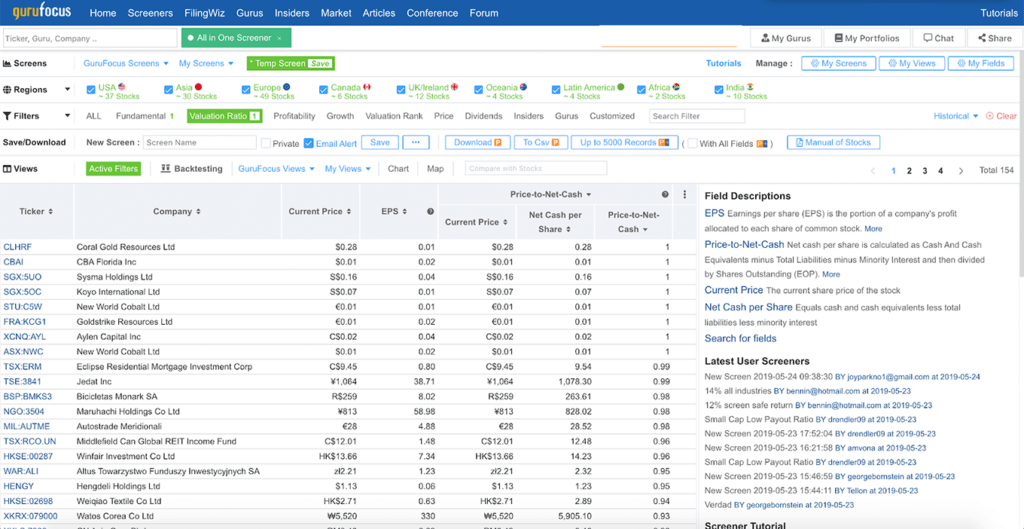Open Screeners in the top menu
Image resolution: width=1024 pixels, height=529 pixels.
click(150, 13)
